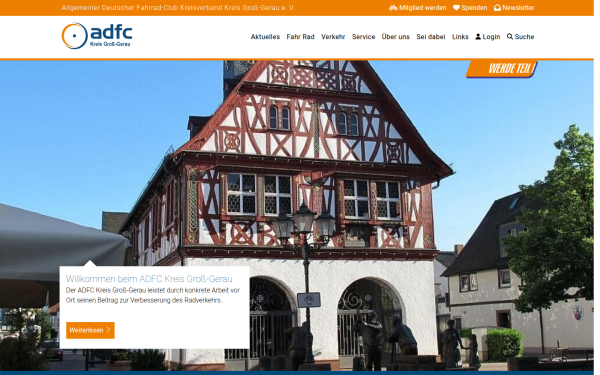Click the magnifier icon beside Suche

510,37
